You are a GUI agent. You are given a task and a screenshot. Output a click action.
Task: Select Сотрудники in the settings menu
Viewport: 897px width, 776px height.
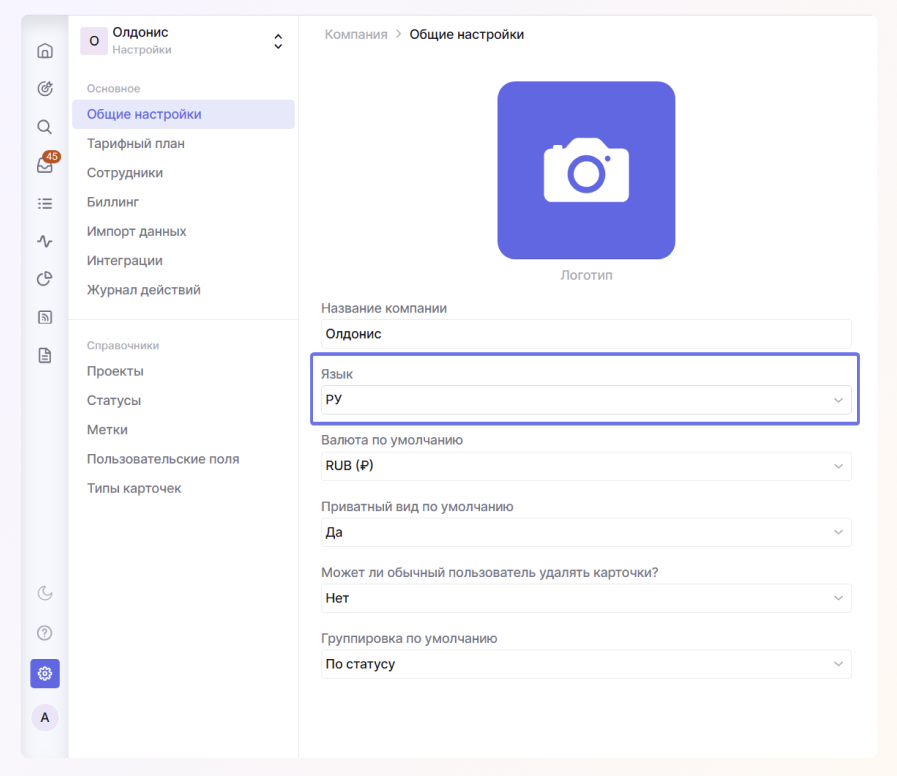125,173
